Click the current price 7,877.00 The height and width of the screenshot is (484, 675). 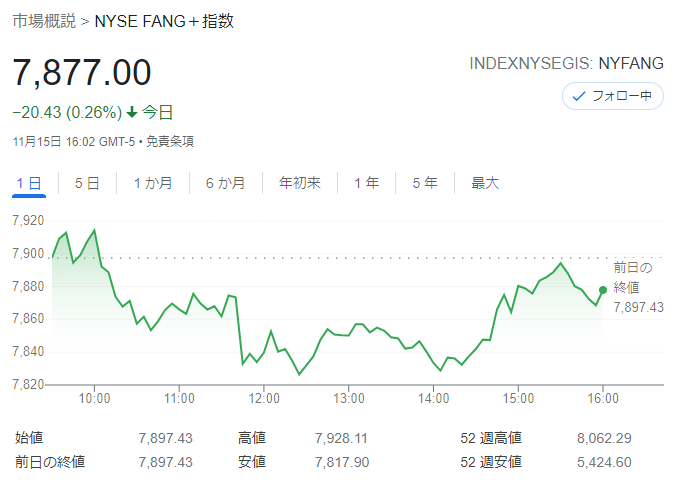click(x=82, y=73)
